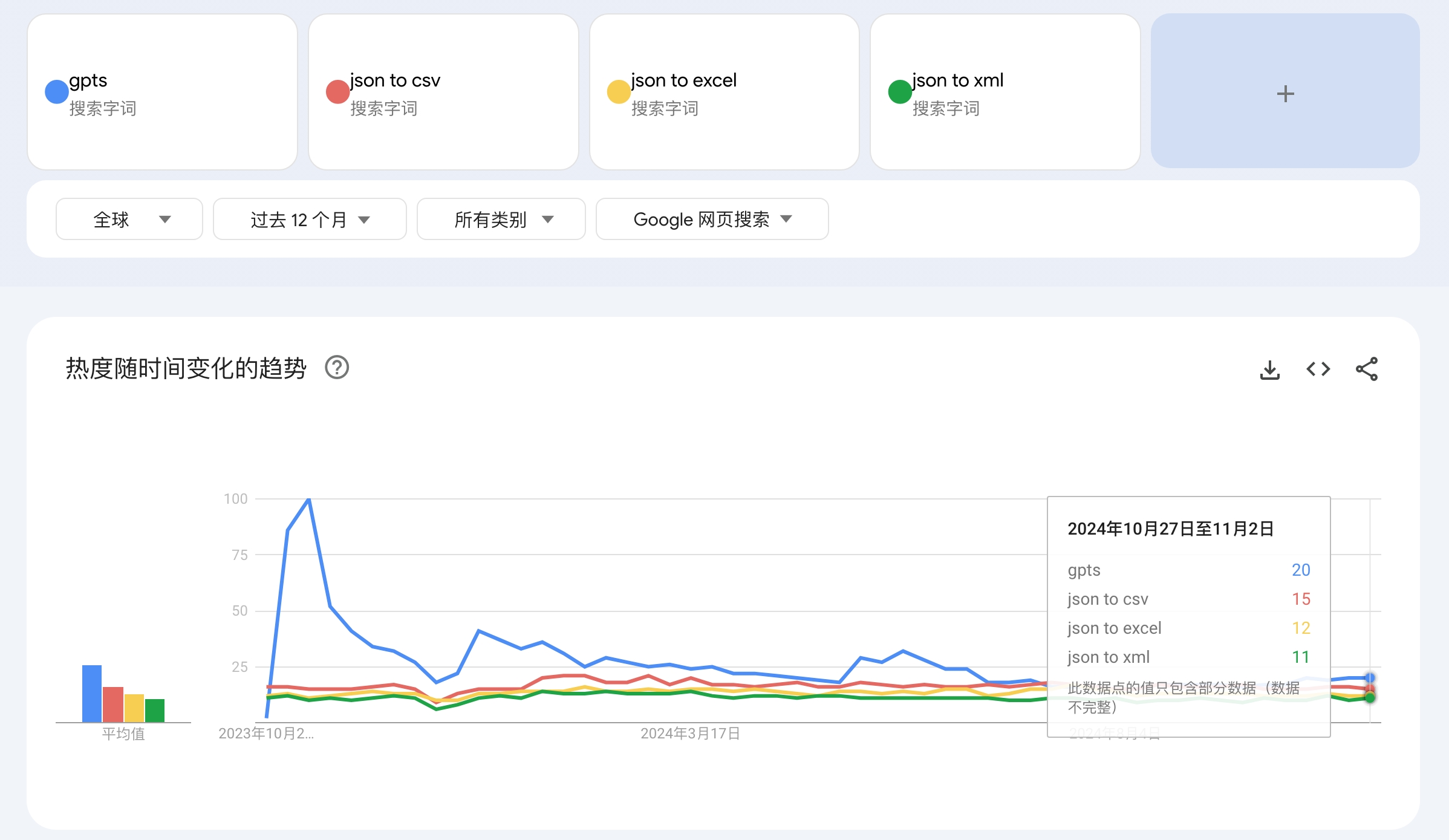The image size is (1449, 840).
Task: Add a new comparison search term
Action: click(1285, 93)
